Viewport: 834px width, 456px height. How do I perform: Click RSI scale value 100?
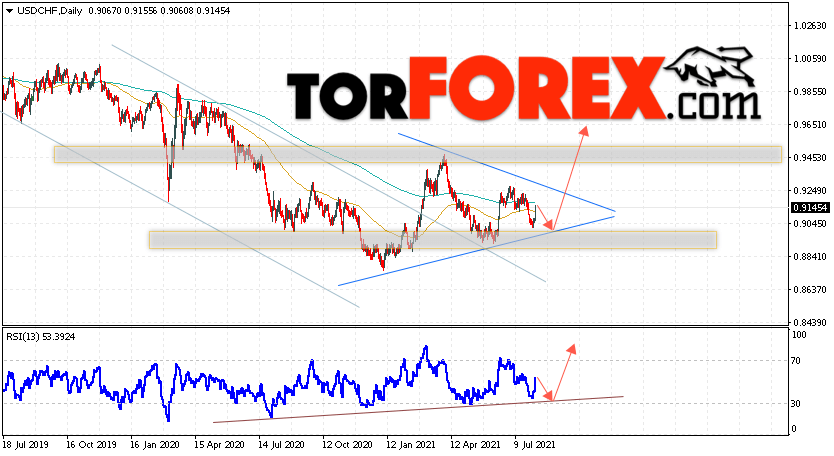pyautogui.click(x=799, y=335)
